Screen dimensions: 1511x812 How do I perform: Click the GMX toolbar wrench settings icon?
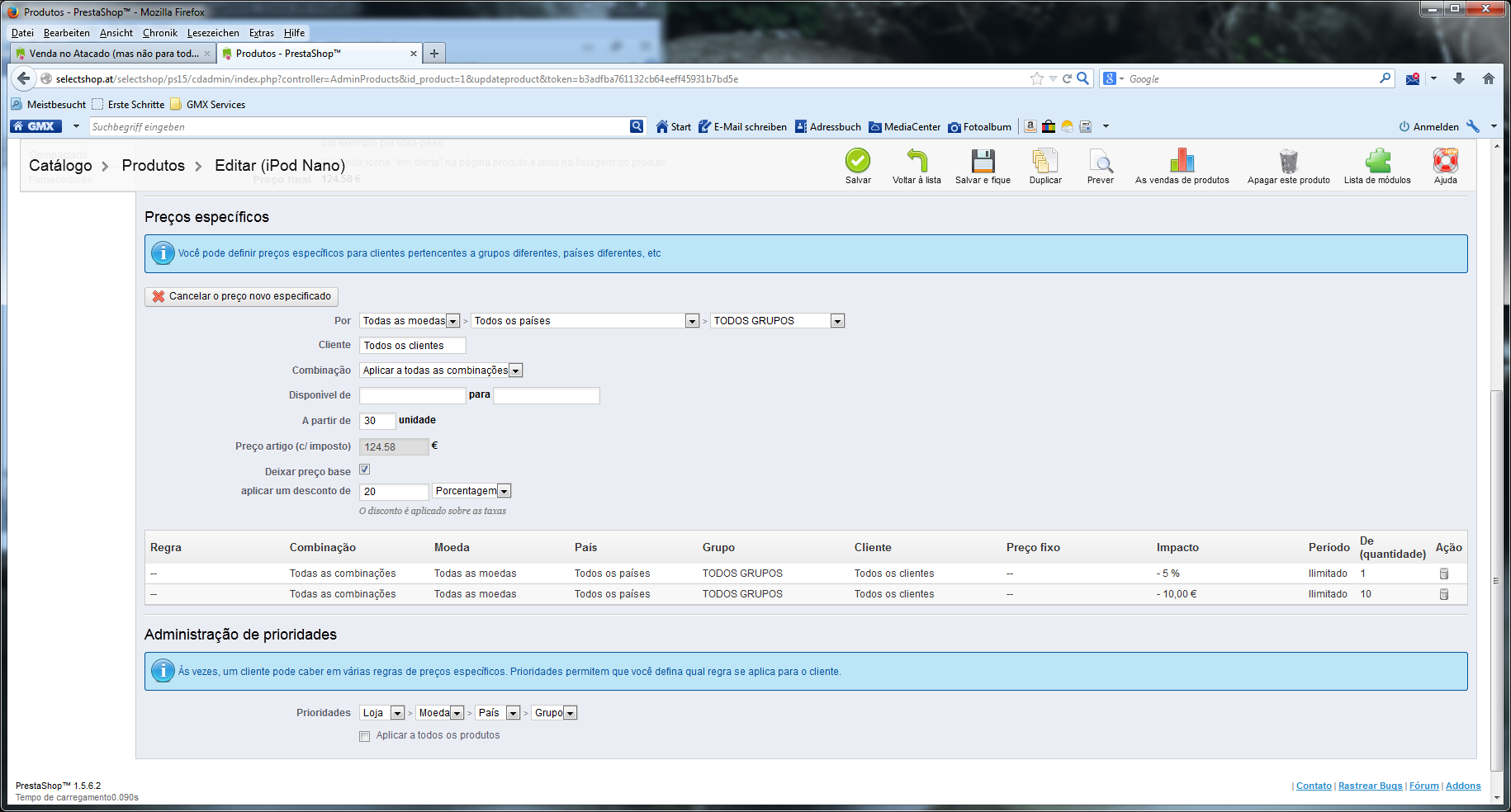tap(1473, 126)
